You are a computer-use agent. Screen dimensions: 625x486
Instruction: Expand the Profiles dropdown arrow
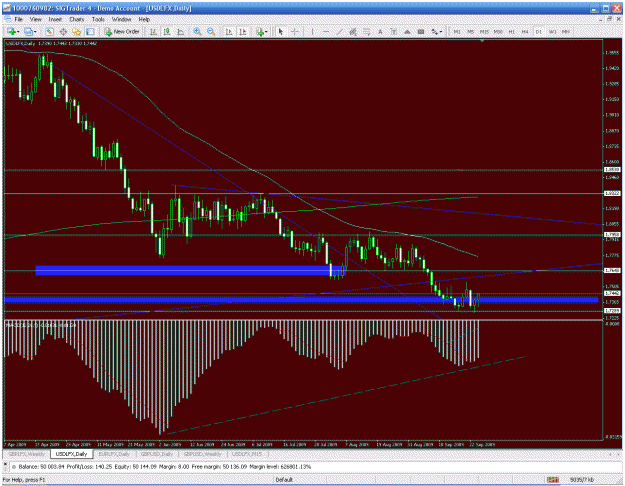35,31
